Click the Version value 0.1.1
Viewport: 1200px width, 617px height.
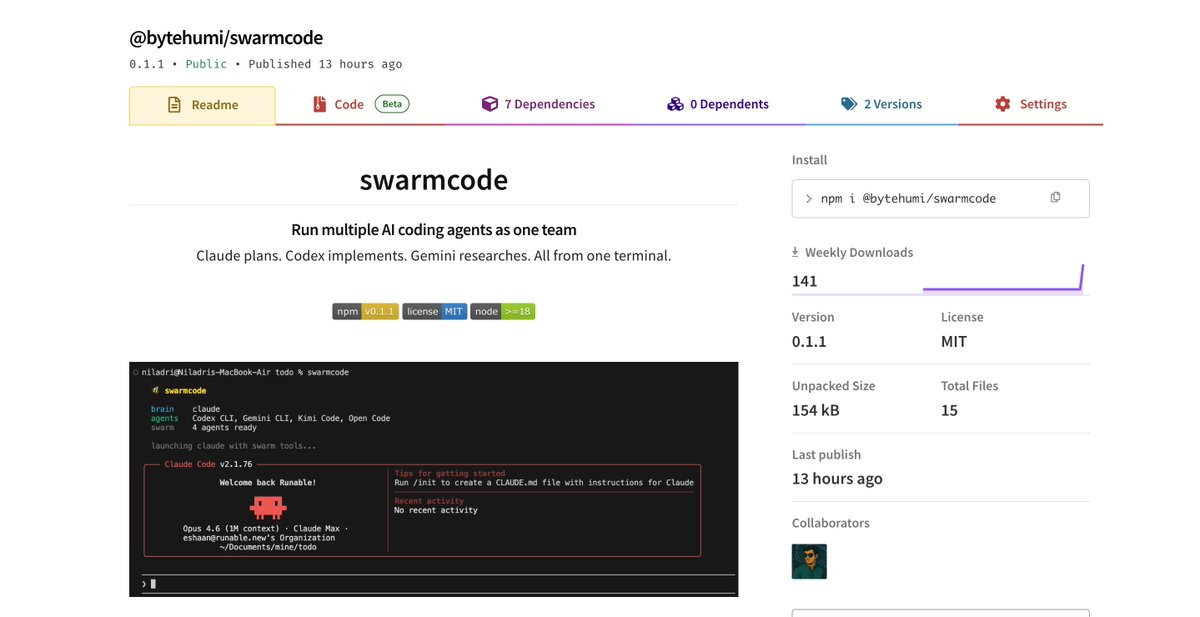pyautogui.click(x=809, y=341)
